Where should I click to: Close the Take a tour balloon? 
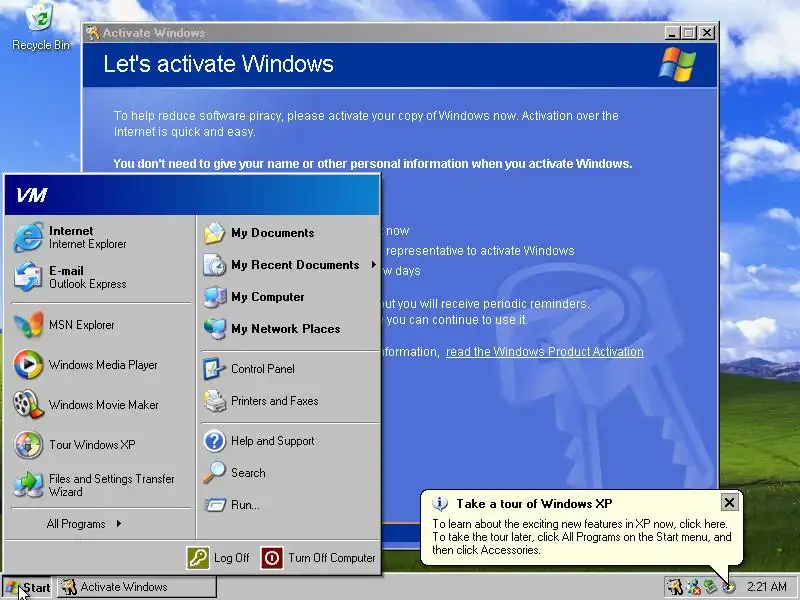pos(730,503)
